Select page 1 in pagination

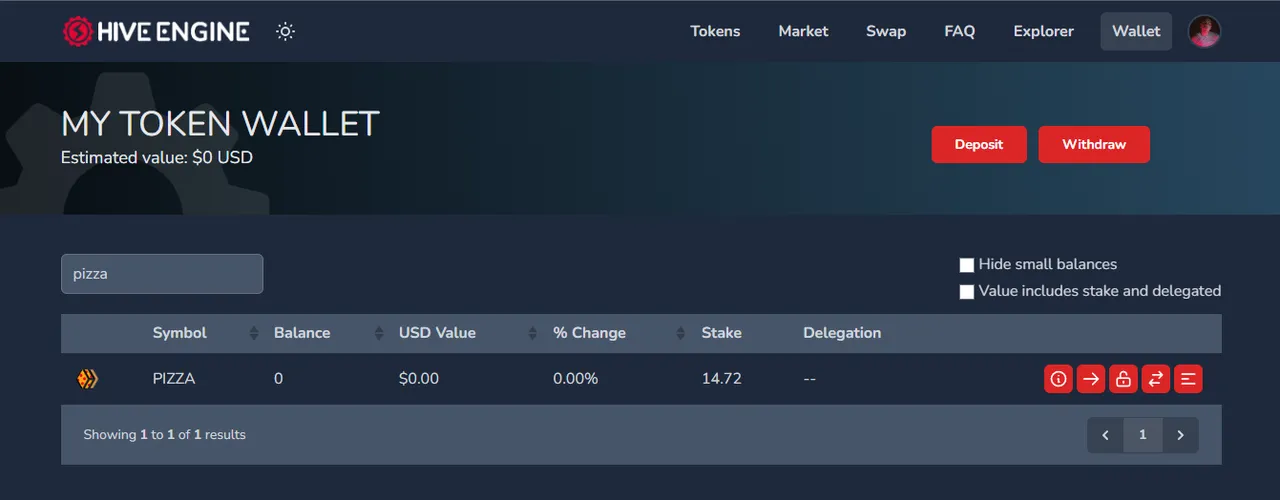(x=1143, y=435)
